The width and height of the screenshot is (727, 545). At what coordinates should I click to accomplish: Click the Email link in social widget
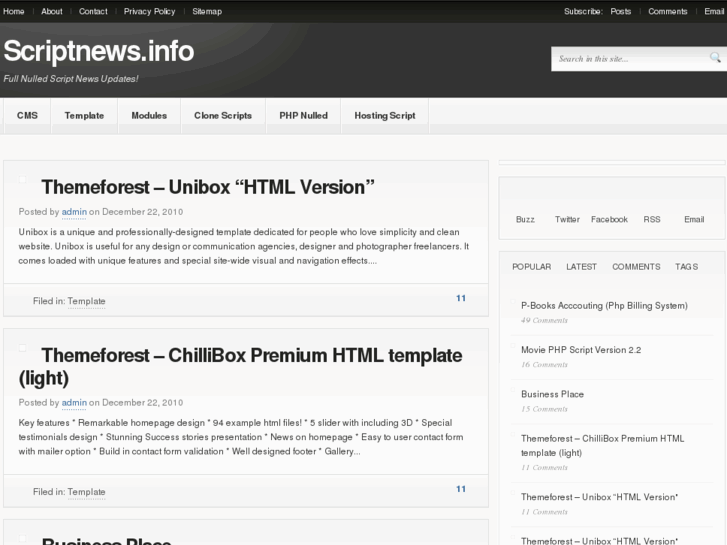(694, 219)
